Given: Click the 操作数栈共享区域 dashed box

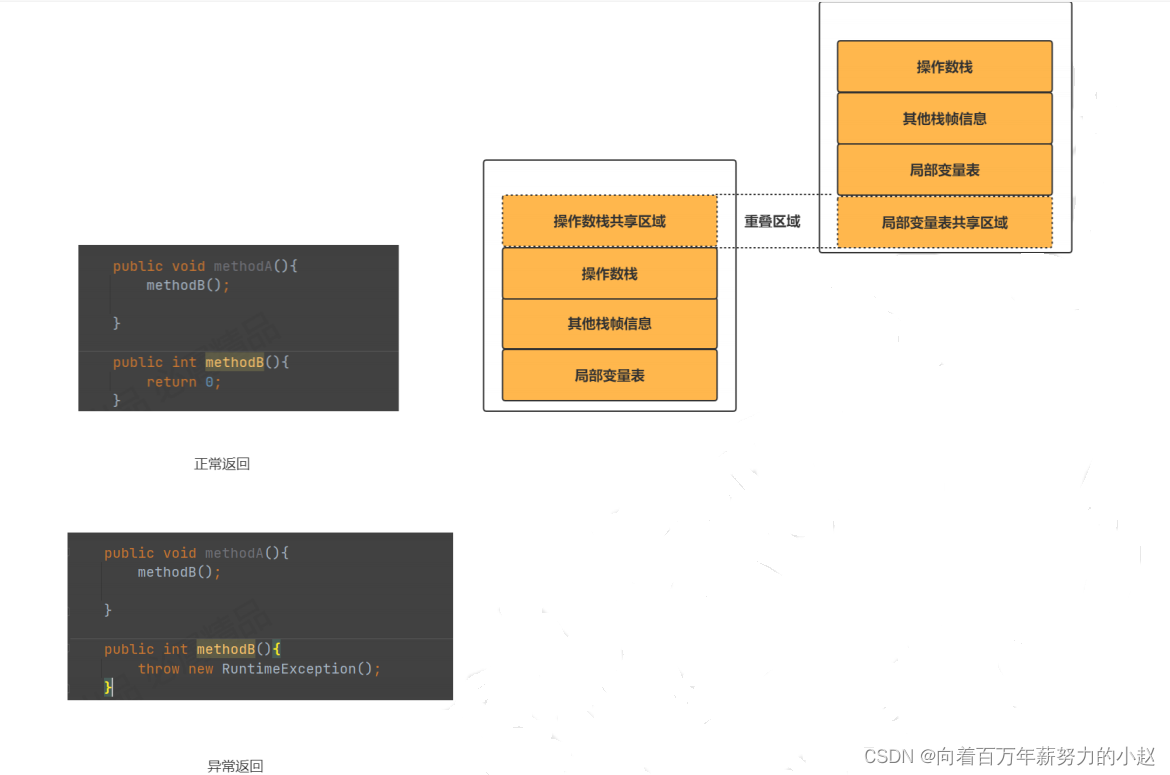Looking at the screenshot, I should coord(609,221).
